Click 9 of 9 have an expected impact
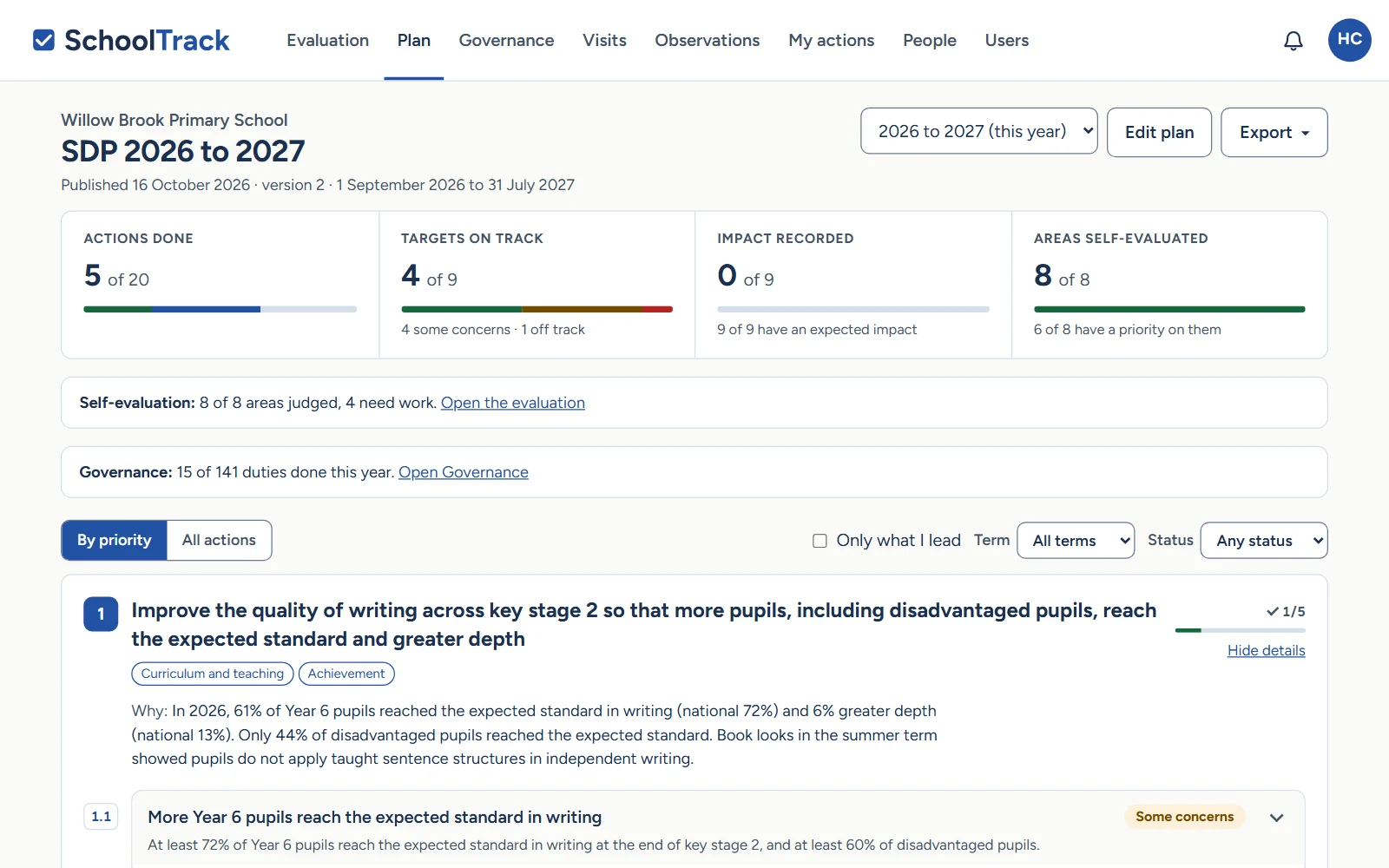The image size is (1389, 868). (817, 330)
